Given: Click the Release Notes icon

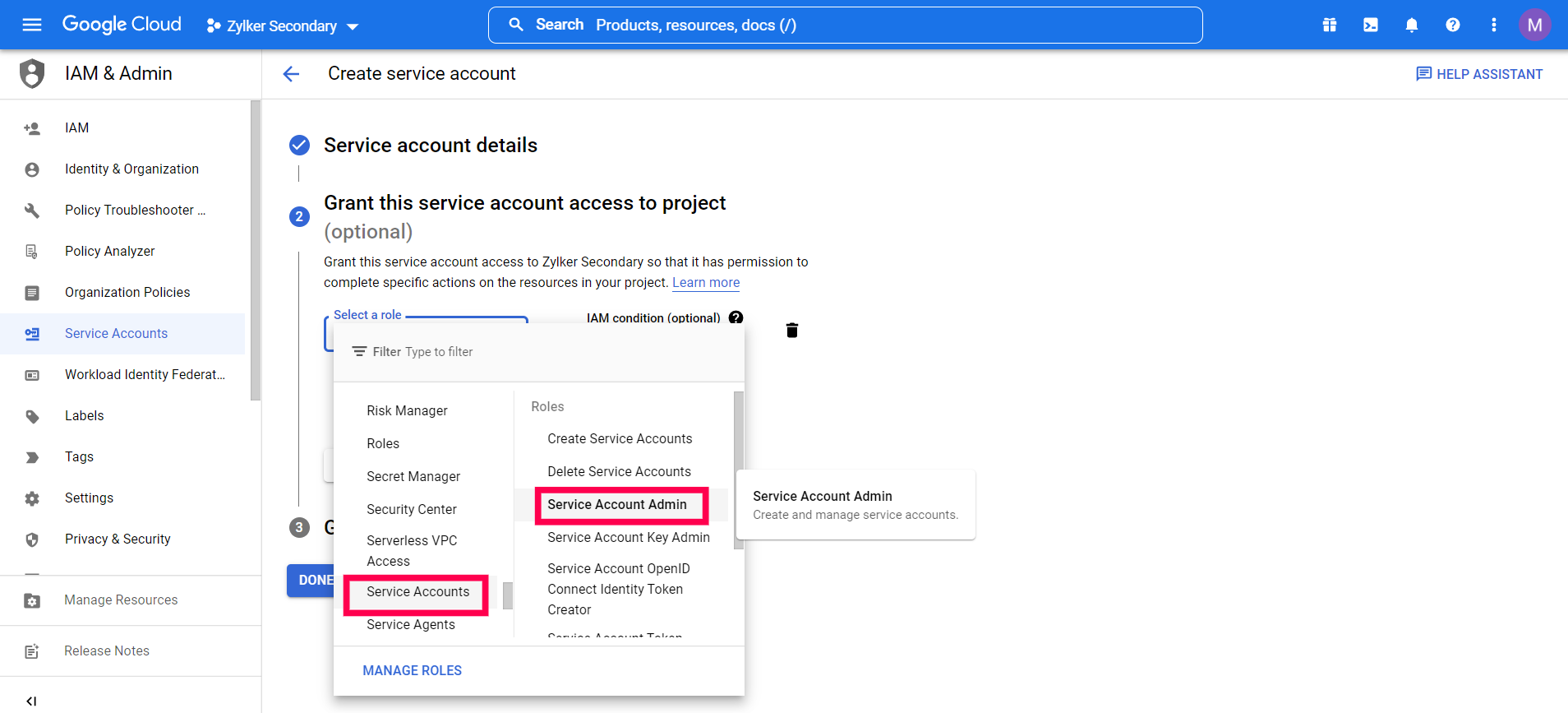Looking at the screenshot, I should coord(32,651).
